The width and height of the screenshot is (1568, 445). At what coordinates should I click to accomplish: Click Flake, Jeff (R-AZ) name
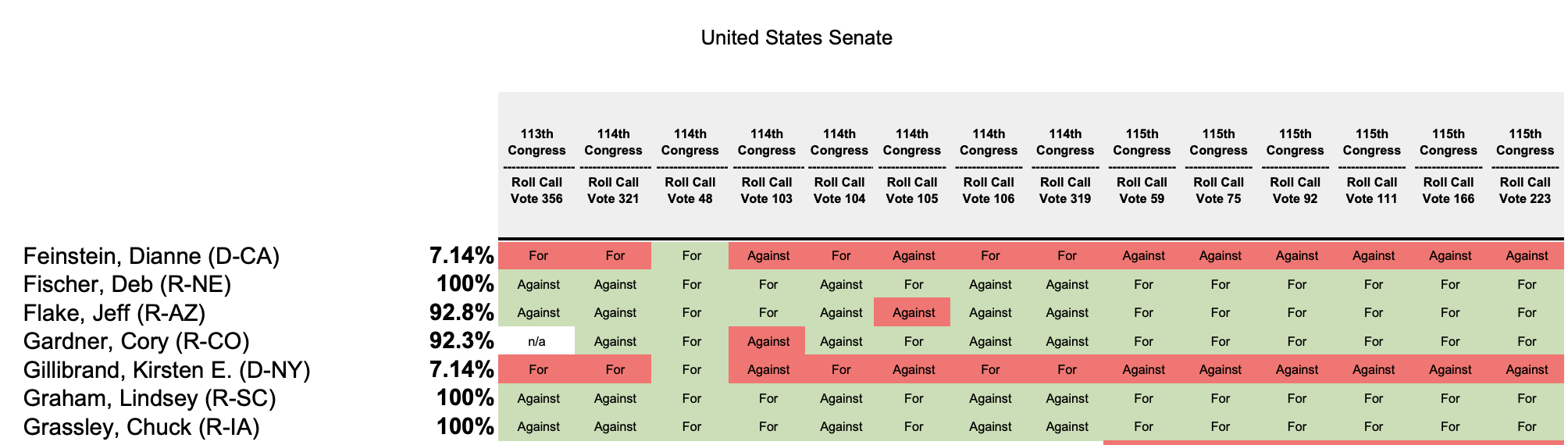(115, 313)
